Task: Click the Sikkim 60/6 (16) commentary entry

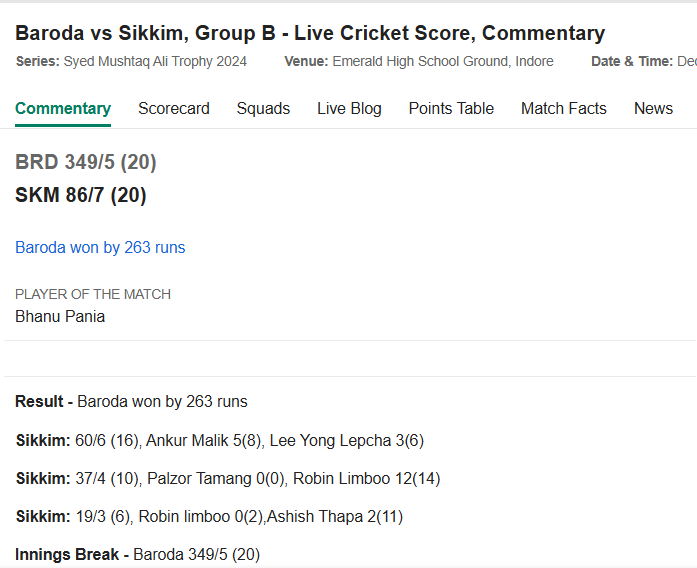Action: click(220, 440)
